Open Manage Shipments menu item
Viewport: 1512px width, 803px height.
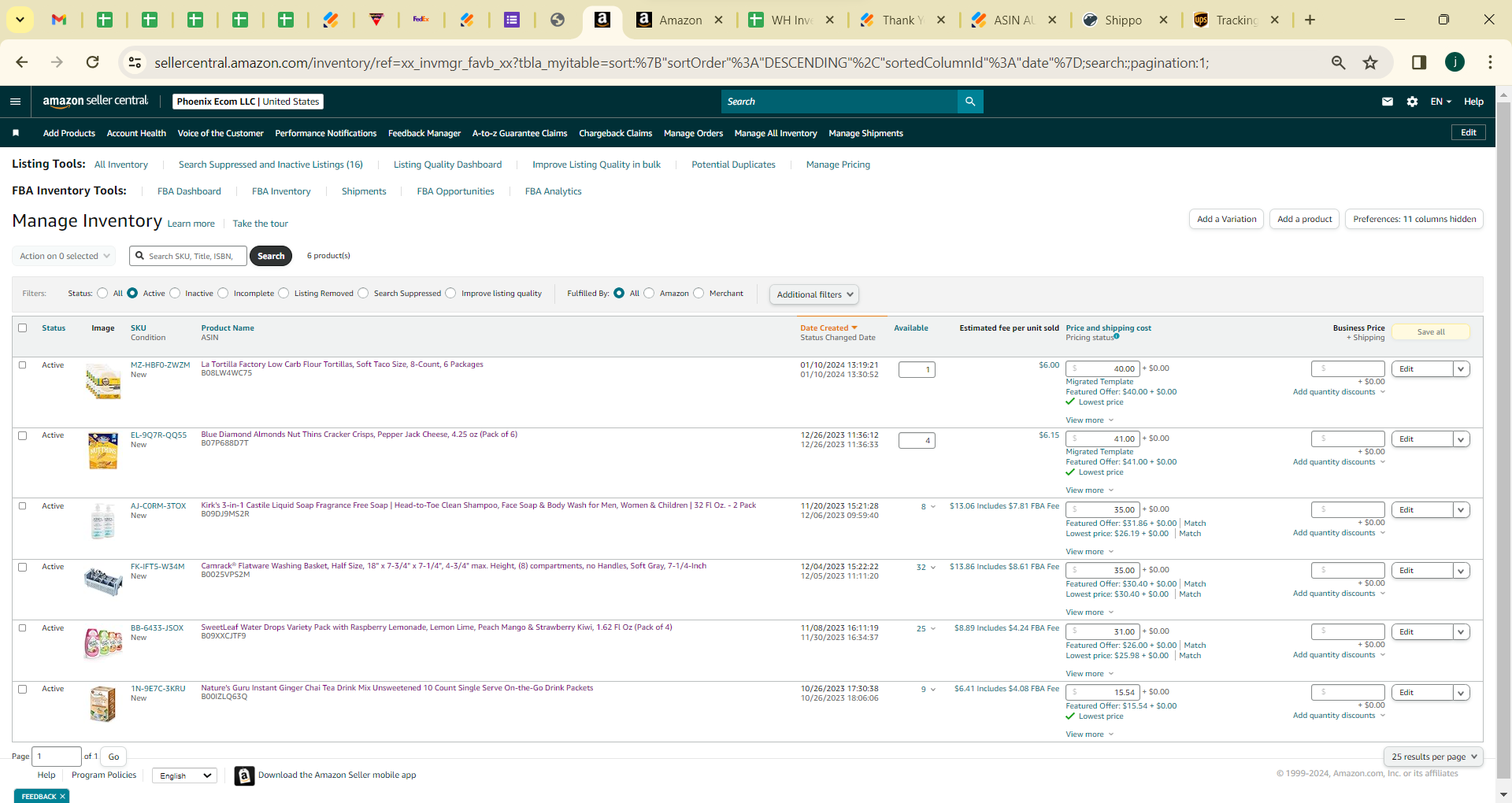point(865,133)
